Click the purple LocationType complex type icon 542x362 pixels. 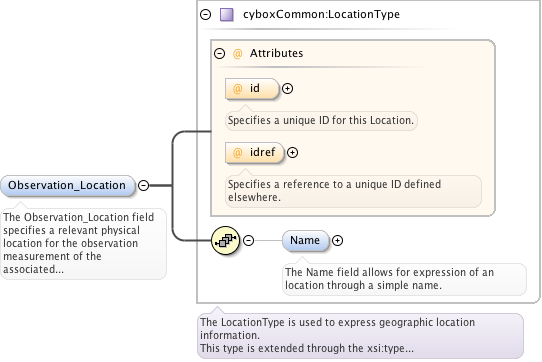(x=227, y=15)
